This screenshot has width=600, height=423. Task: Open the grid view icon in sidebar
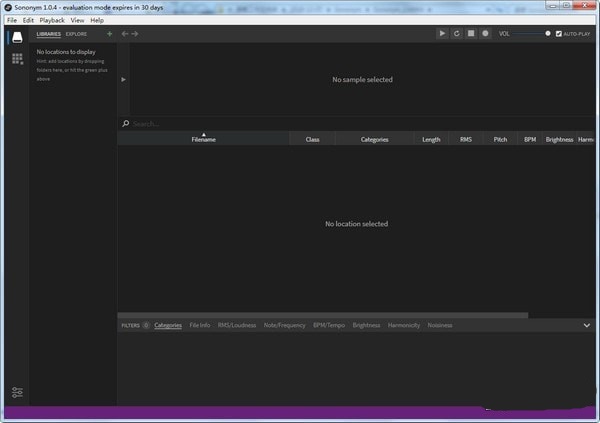(x=17, y=59)
